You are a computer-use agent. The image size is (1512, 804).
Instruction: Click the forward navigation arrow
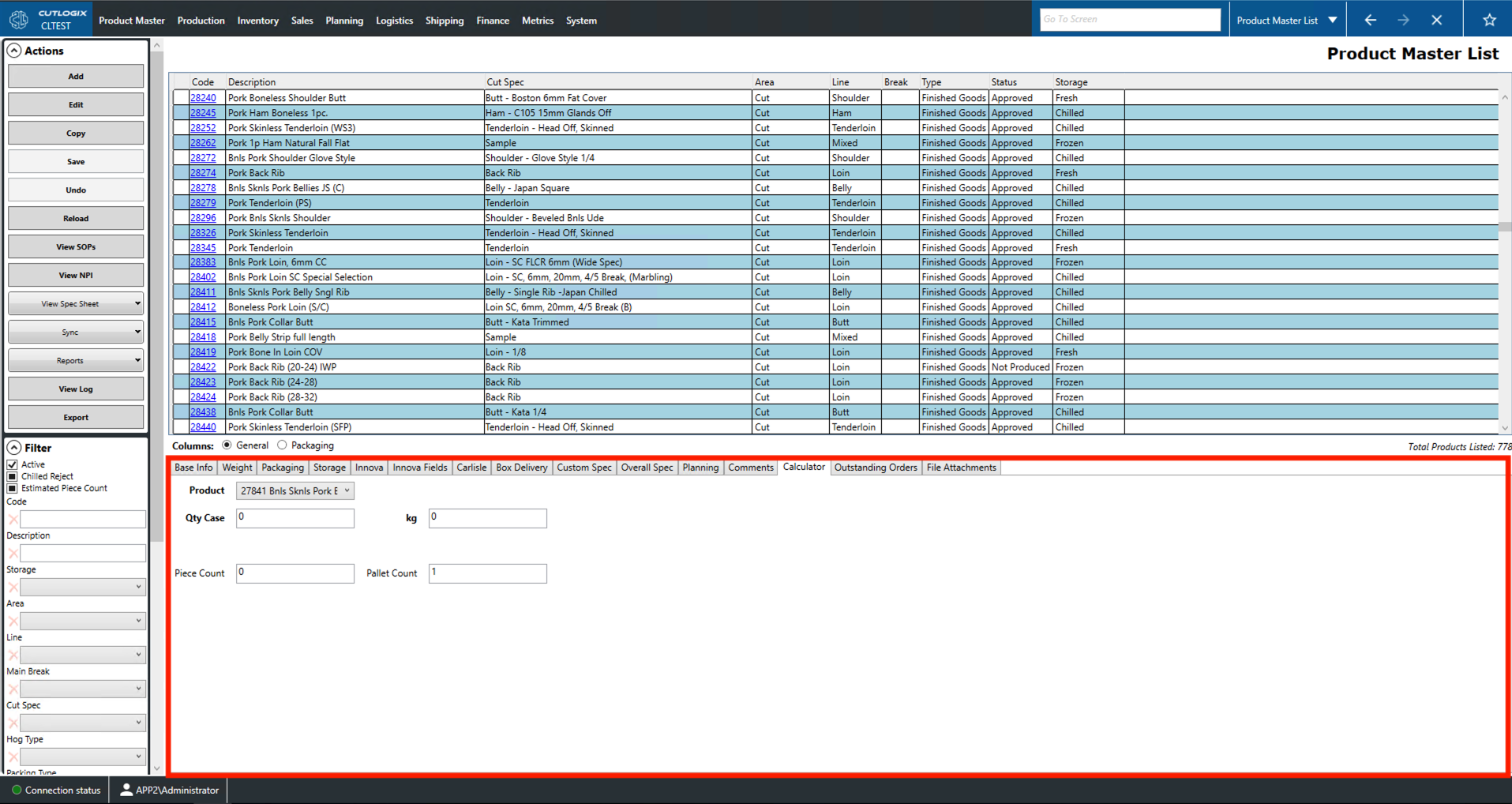1404,19
